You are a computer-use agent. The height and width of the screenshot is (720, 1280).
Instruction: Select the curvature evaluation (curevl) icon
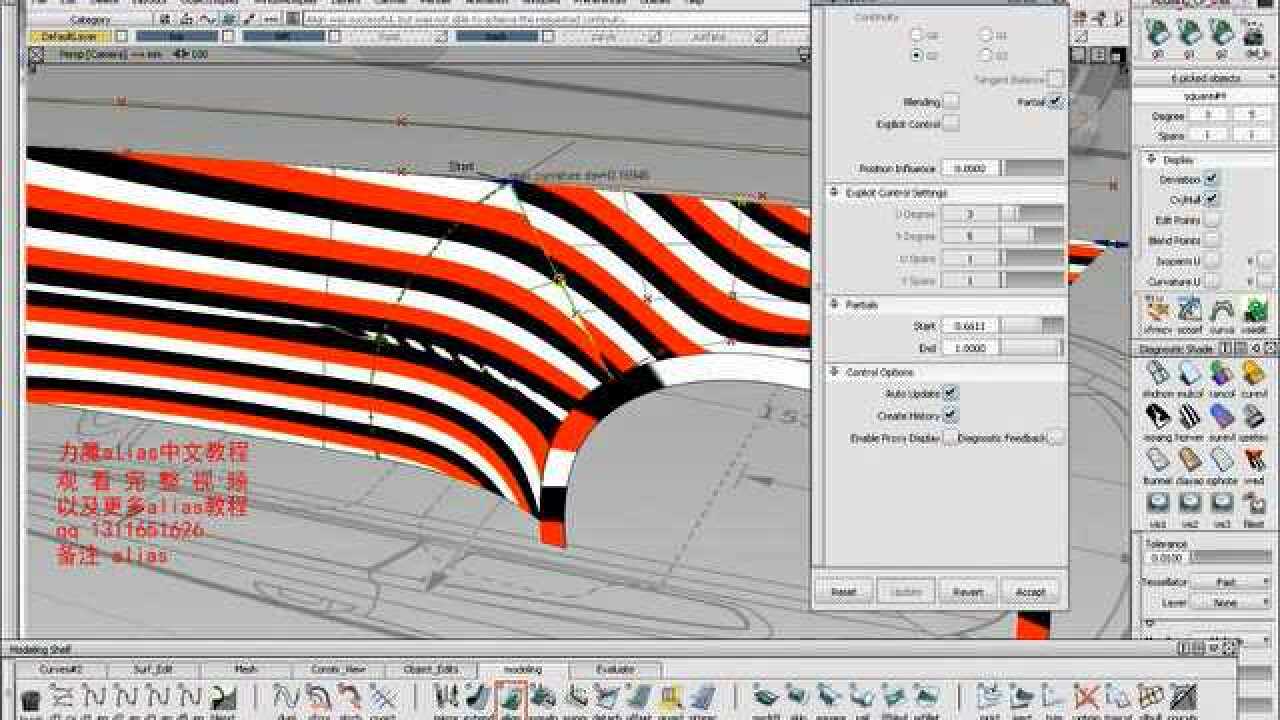[x=1254, y=374]
